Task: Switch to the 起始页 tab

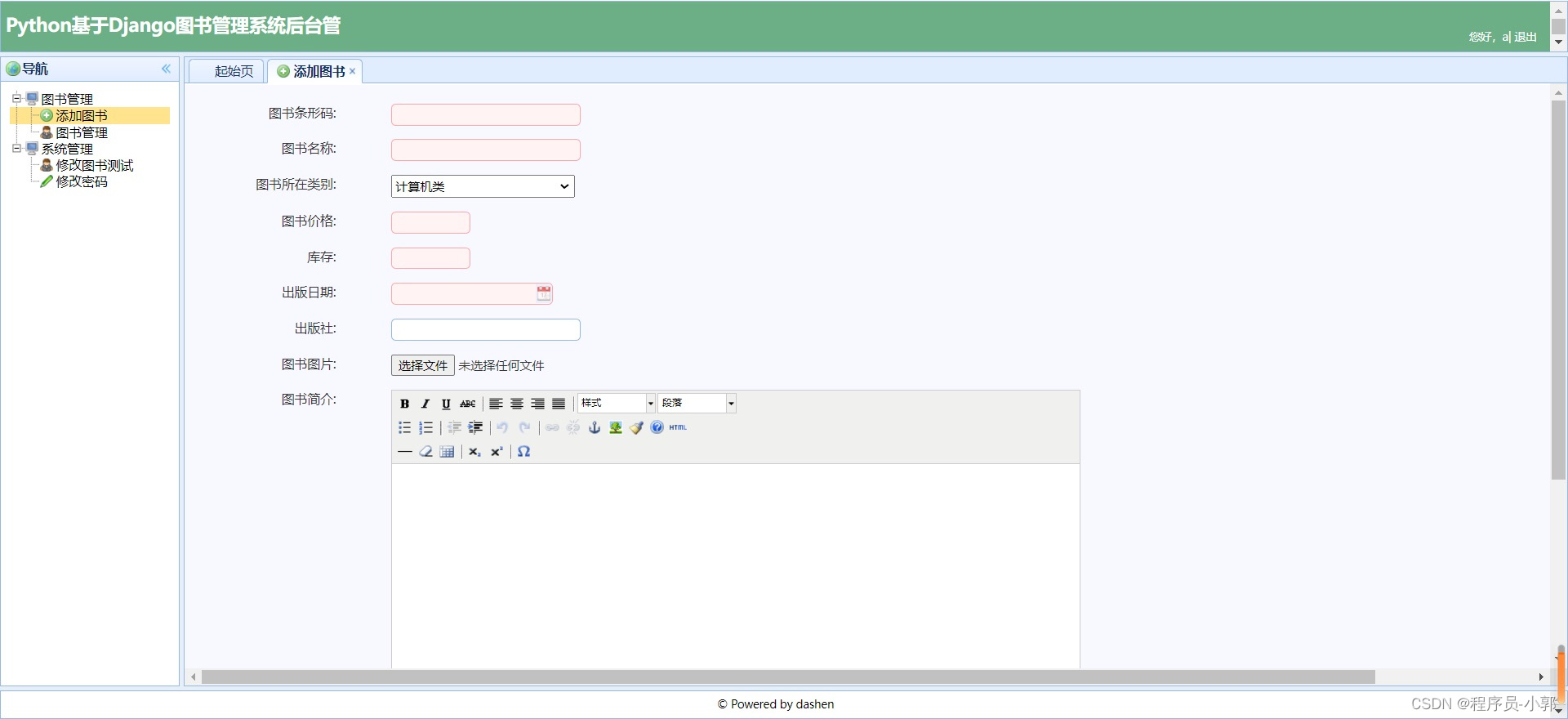Action: point(226,71)
